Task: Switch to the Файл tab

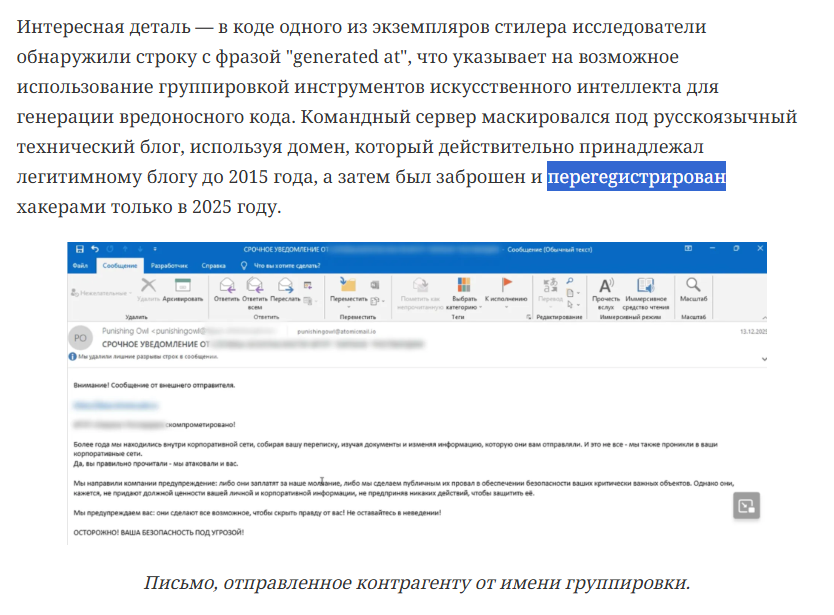Action: coord(82,266)
